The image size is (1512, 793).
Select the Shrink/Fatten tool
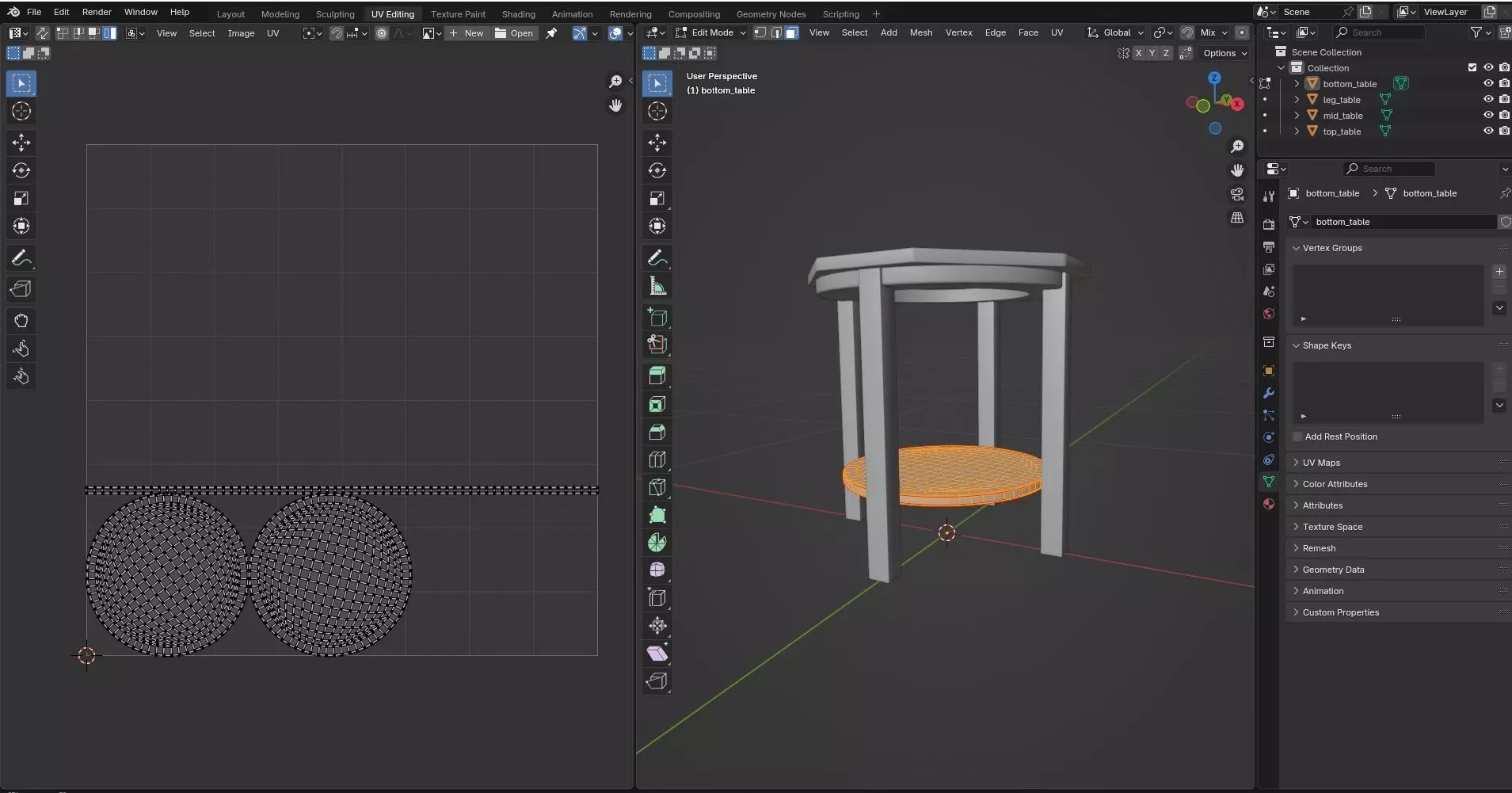point(657,625)
